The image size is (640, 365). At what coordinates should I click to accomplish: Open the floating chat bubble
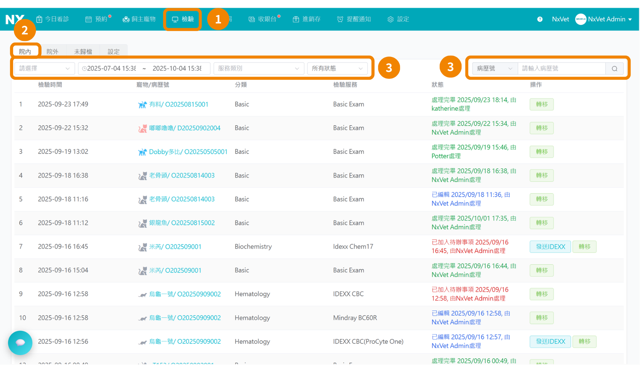(x=20, y=343)
